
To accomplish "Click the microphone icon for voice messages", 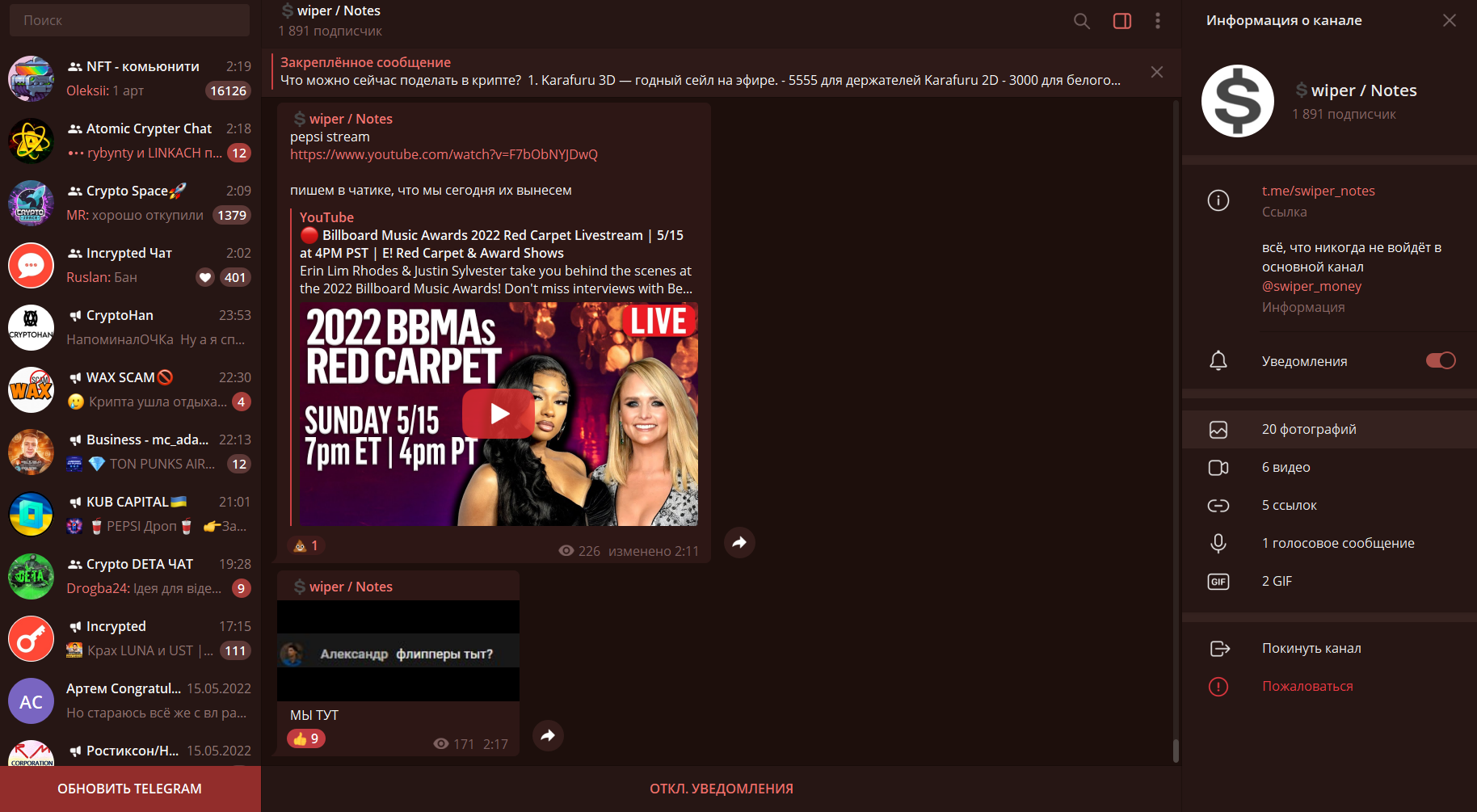I will pos(1218,544).
